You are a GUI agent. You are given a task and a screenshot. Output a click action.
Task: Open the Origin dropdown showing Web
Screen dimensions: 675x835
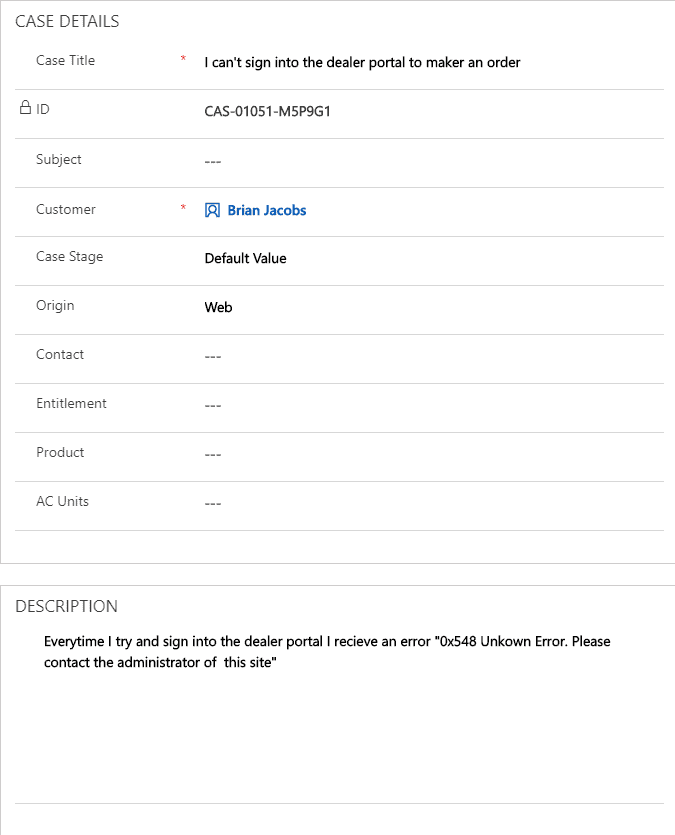point(433,308)
